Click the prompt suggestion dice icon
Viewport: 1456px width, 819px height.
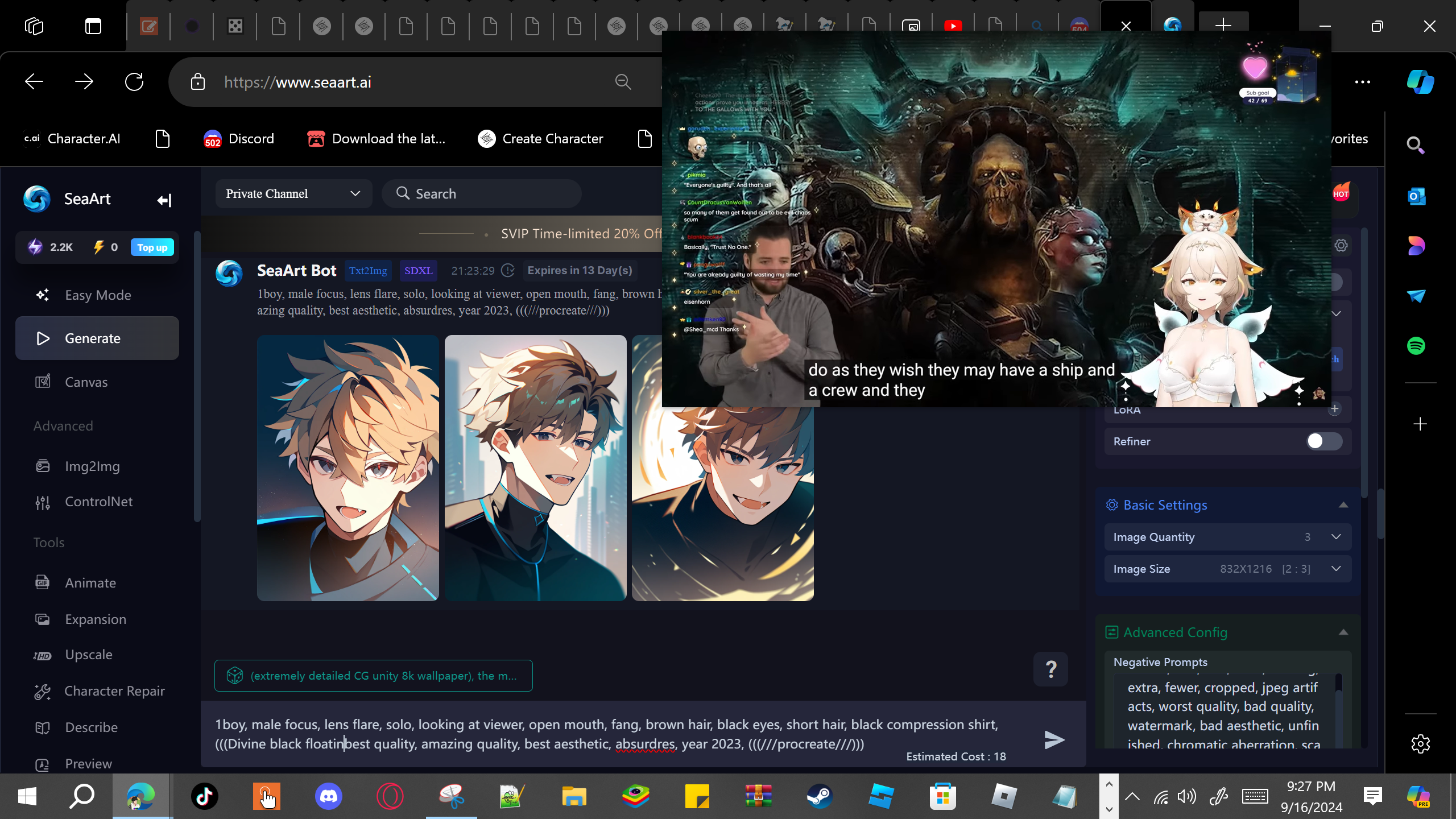pos(235,676)
